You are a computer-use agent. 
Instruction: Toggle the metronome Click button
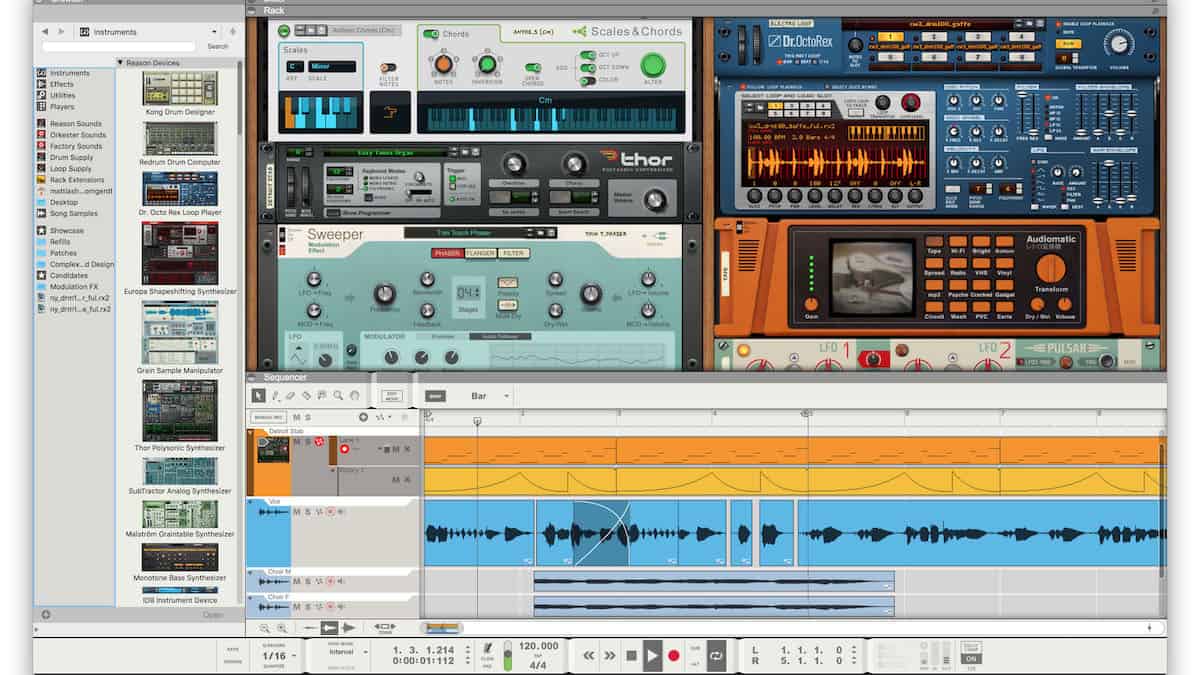[487, 649]
